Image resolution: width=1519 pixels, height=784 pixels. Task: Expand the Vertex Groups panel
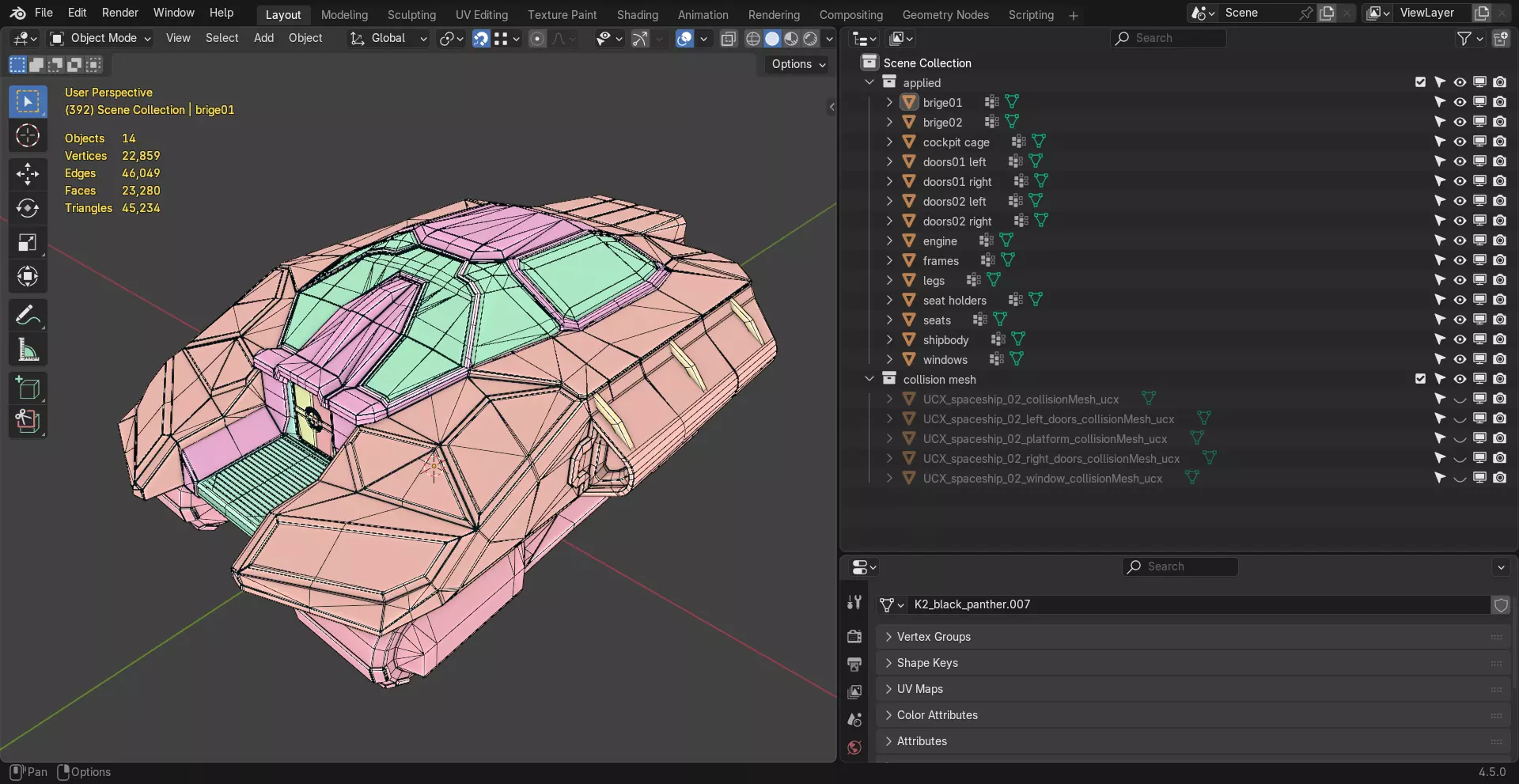coord(1193,637)
